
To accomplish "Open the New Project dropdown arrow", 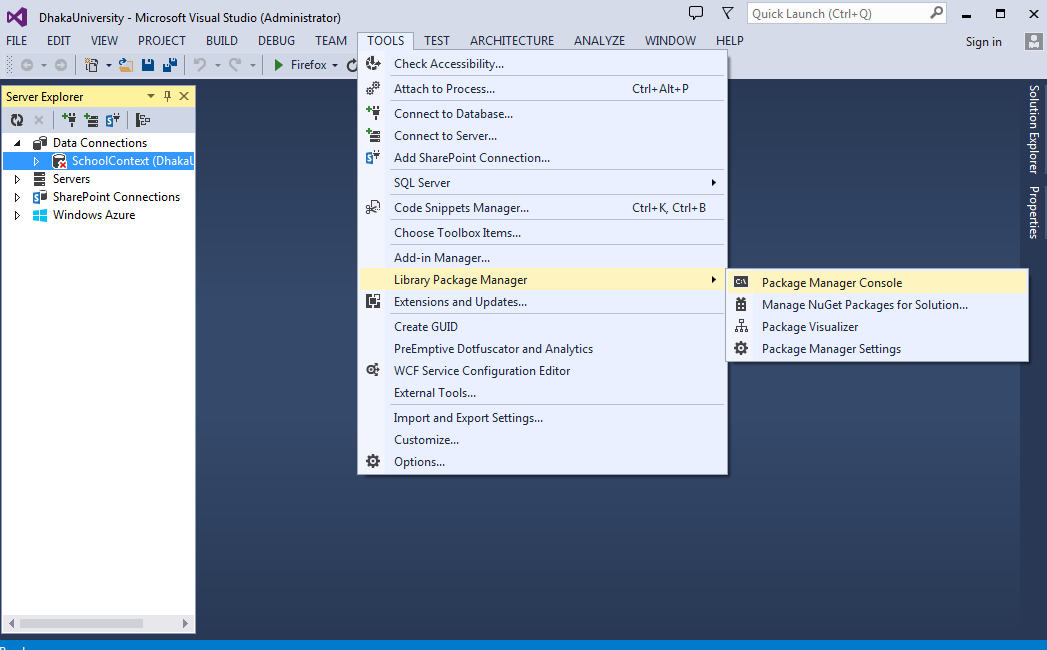I will (109, 65).
